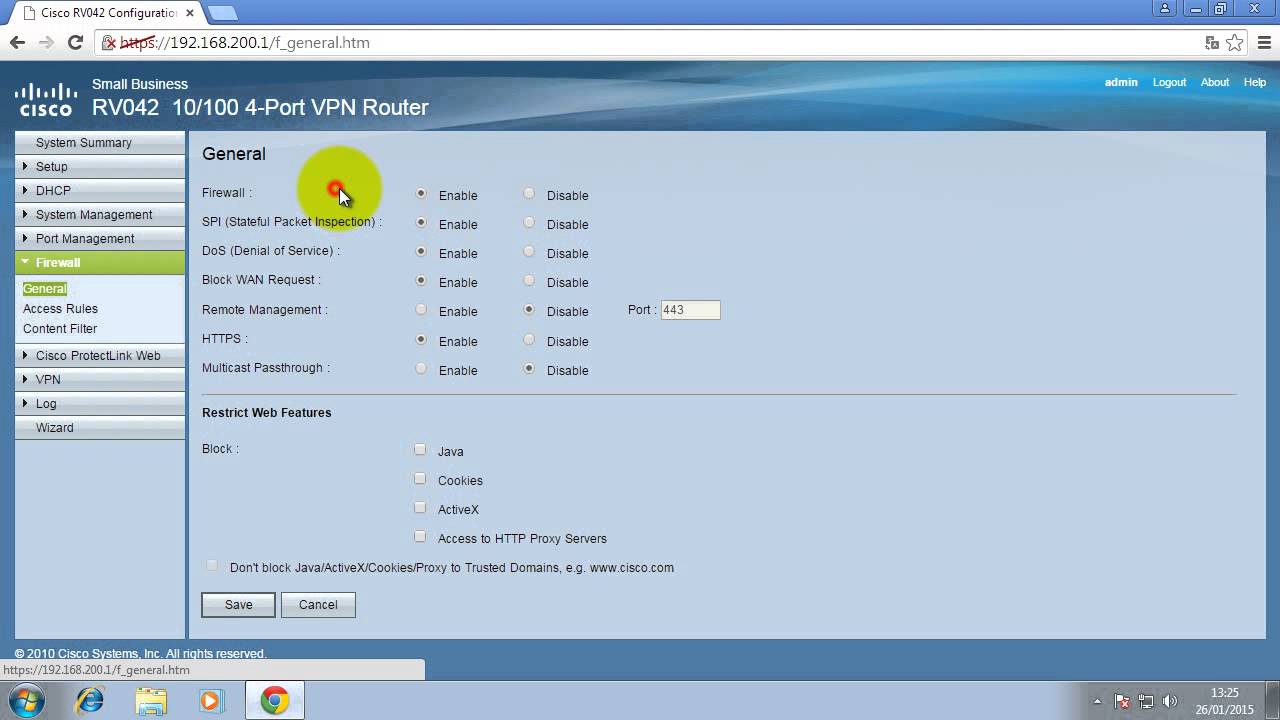Open the General firewall submenu
The height and width of the screenshot is (720, 1280).
click(45, 289)
